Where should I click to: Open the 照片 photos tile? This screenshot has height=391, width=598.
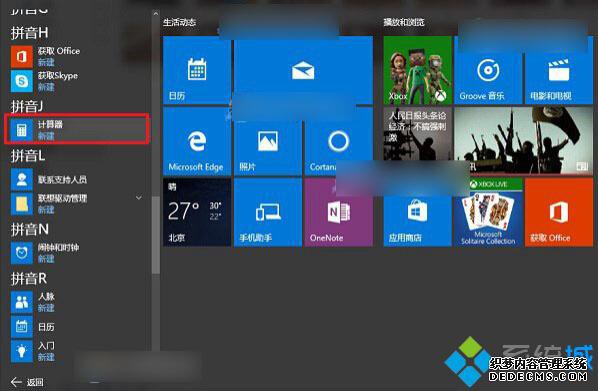pos(268,141)
